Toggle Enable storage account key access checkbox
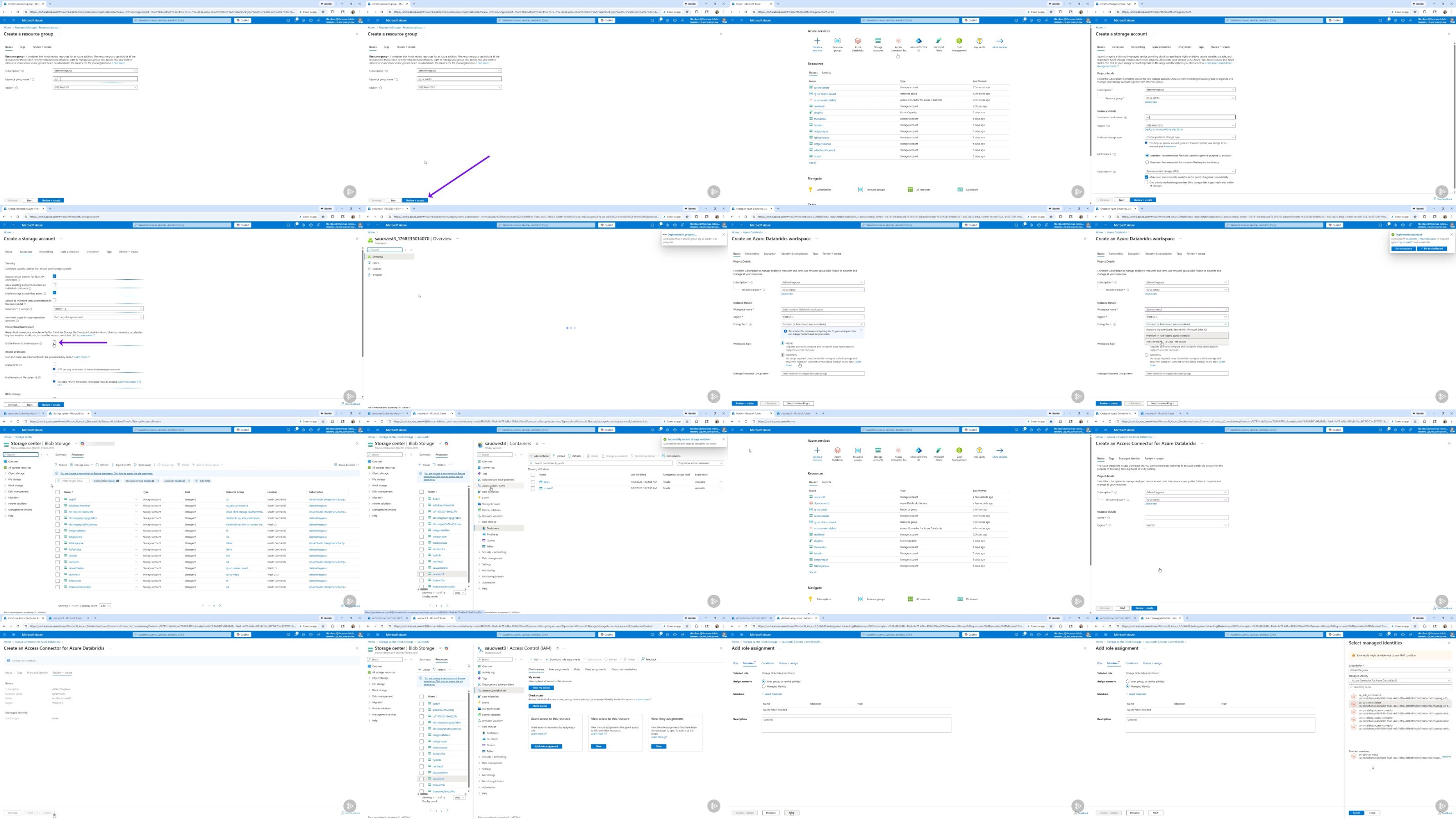This screenshot has height=819, width=1456. 54,293
